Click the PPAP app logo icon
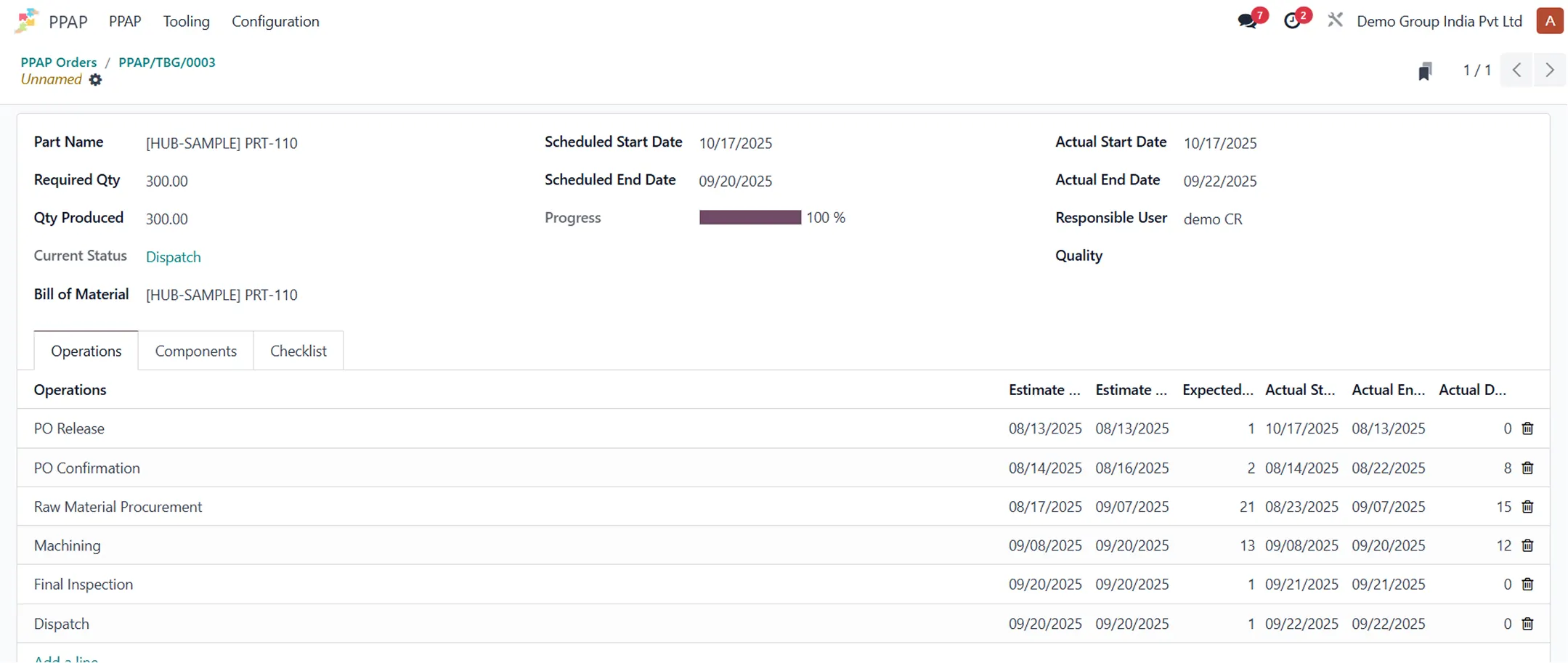The width and height of the screenshot is (1568, 663). click(x=26, y=21)
